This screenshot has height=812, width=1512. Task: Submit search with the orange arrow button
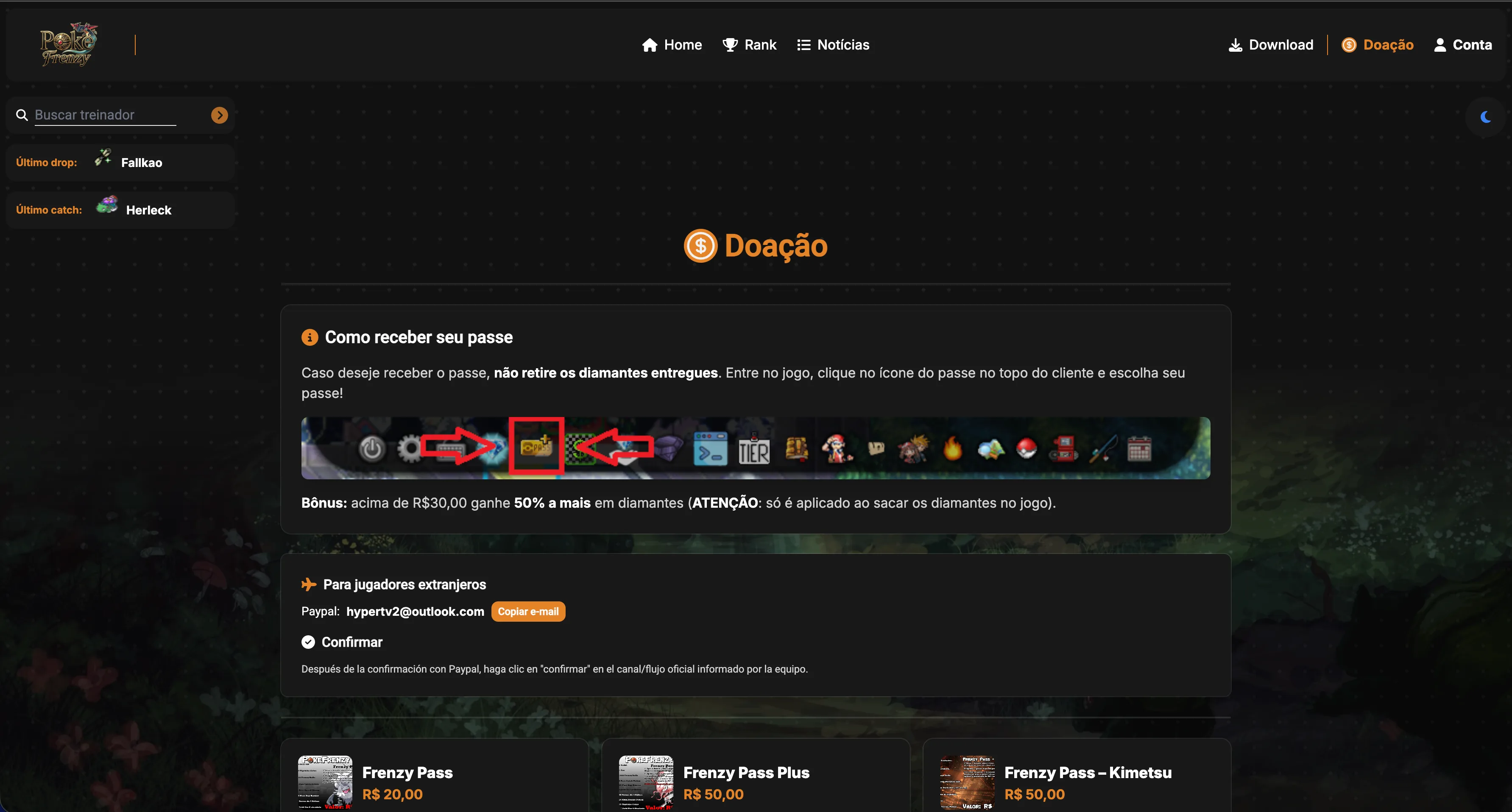coord(220,115)
